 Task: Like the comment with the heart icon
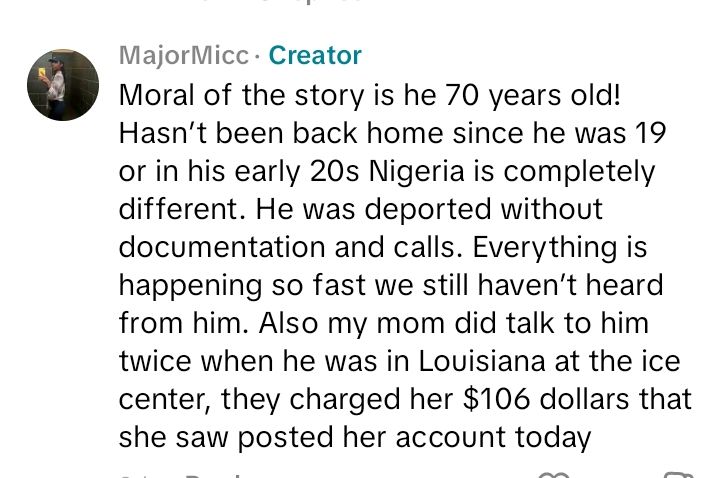[x=554, y=474]
